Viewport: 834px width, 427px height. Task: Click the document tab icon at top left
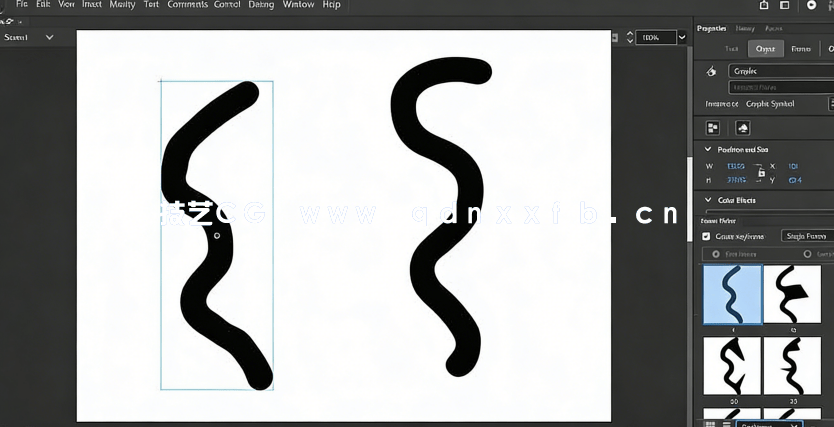4,22
